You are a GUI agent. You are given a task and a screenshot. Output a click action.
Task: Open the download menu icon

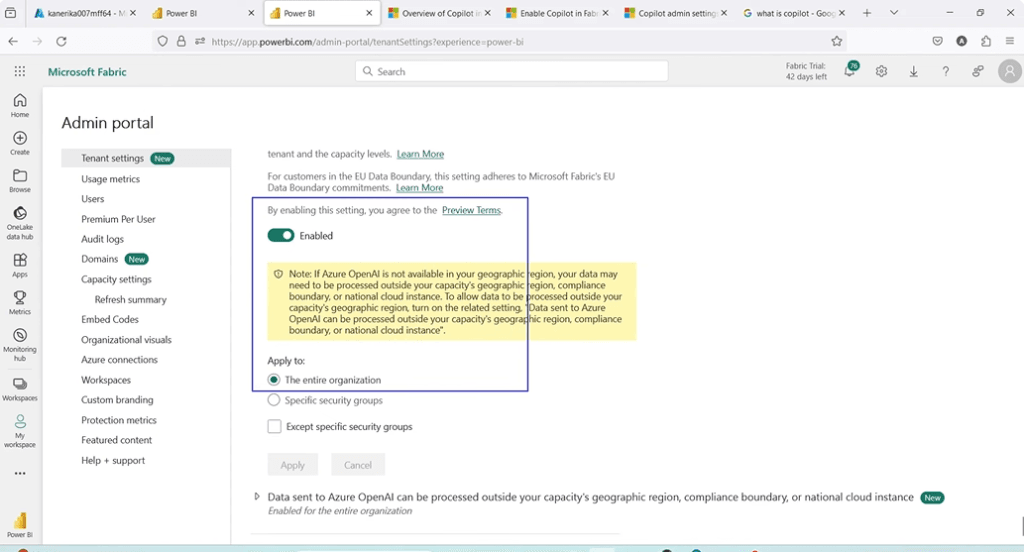(x=913, y=71)
